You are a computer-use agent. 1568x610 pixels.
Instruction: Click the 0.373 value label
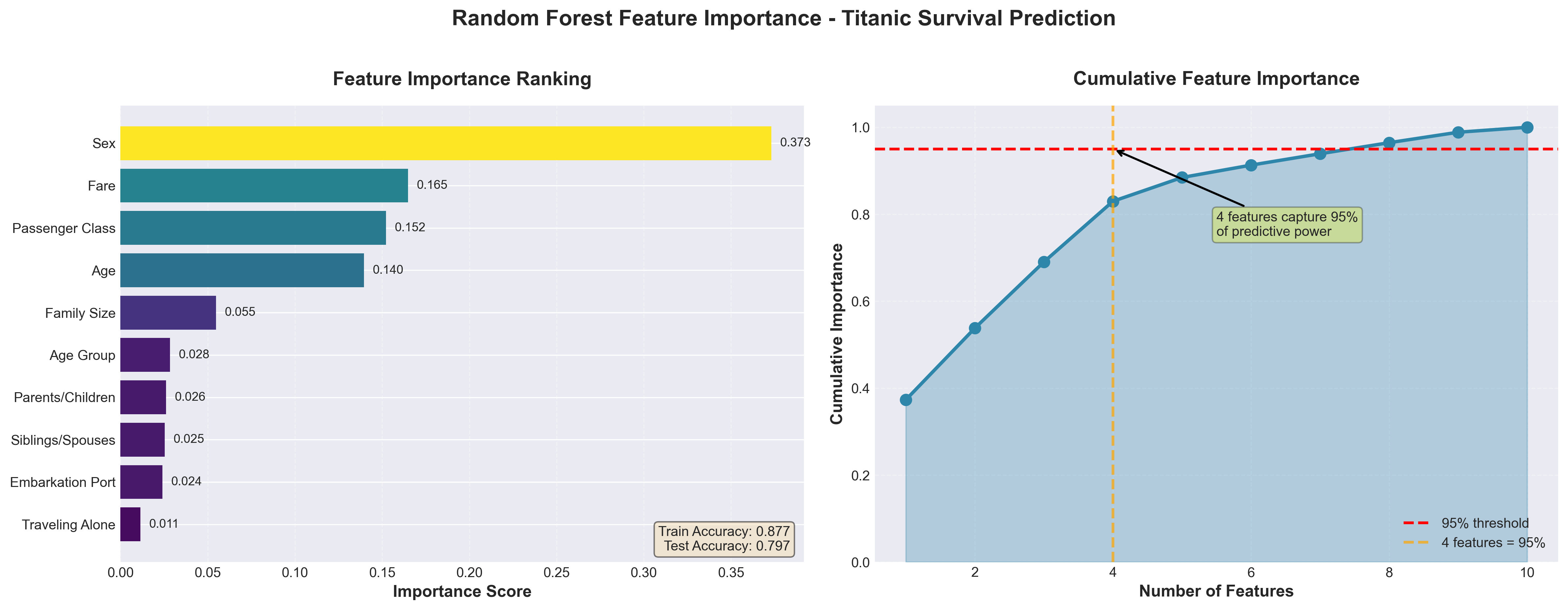click(x=795, y=142)
